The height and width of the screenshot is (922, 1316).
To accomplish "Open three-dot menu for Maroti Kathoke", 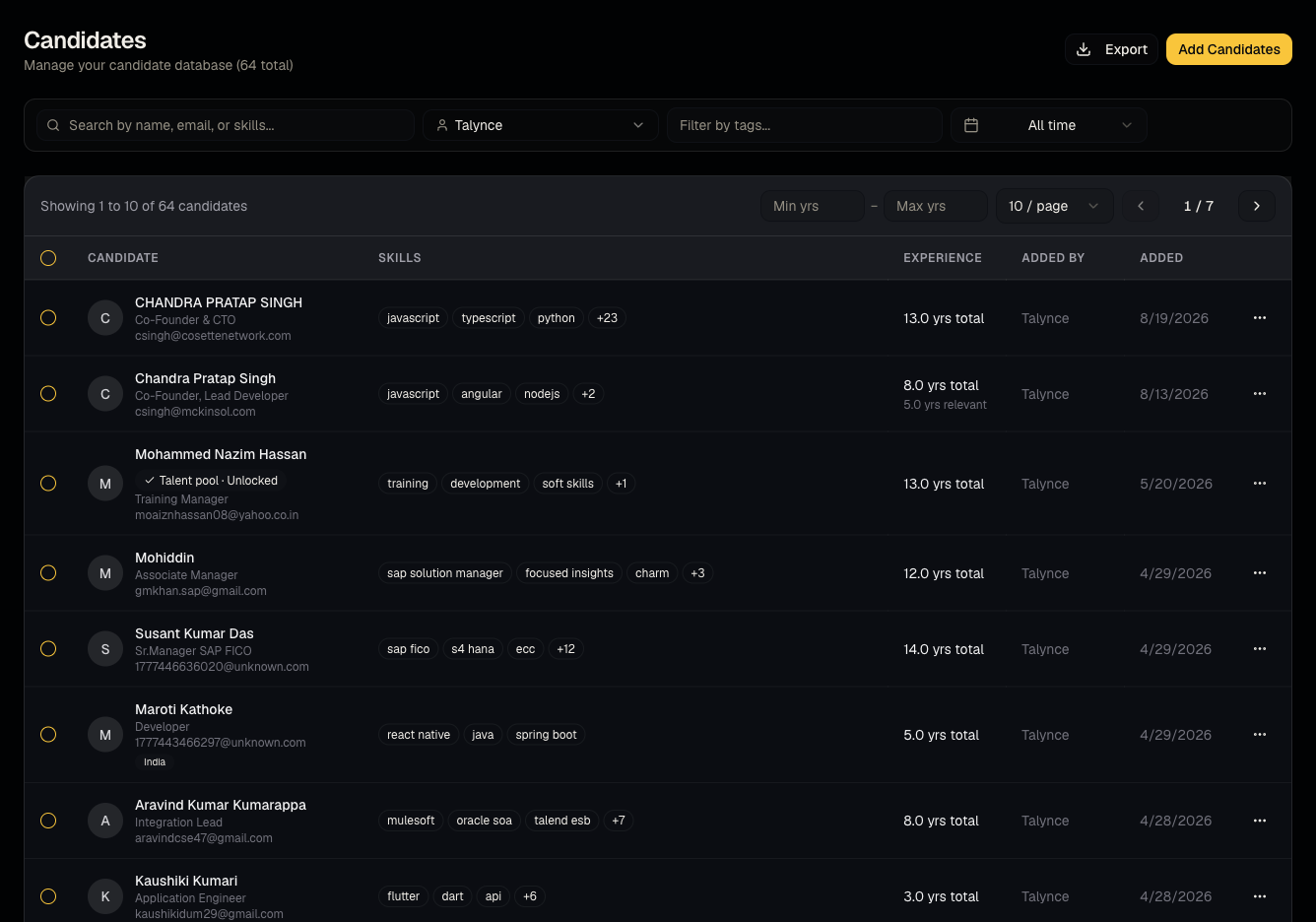I will (1259, 735).
